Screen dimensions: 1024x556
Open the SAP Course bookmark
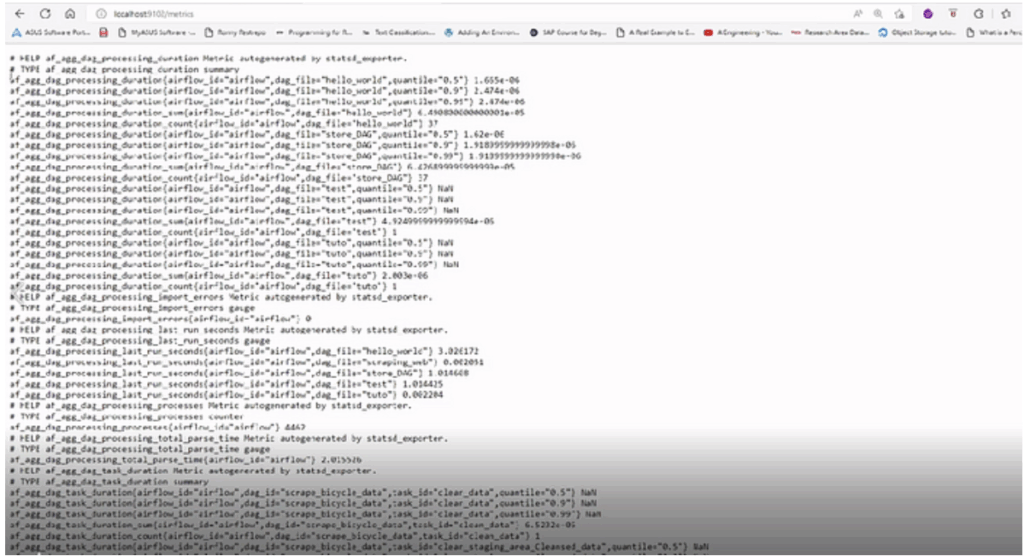(x=570, y=32)
